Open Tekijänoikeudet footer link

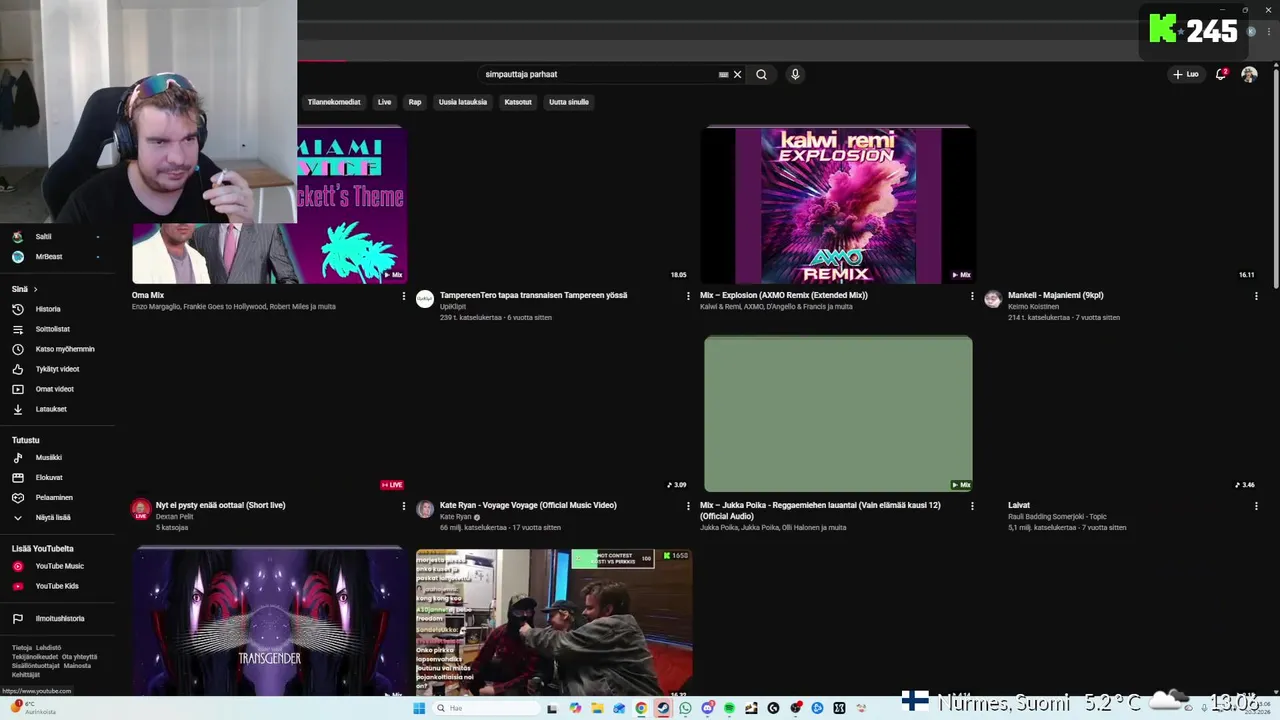point(35,657)
